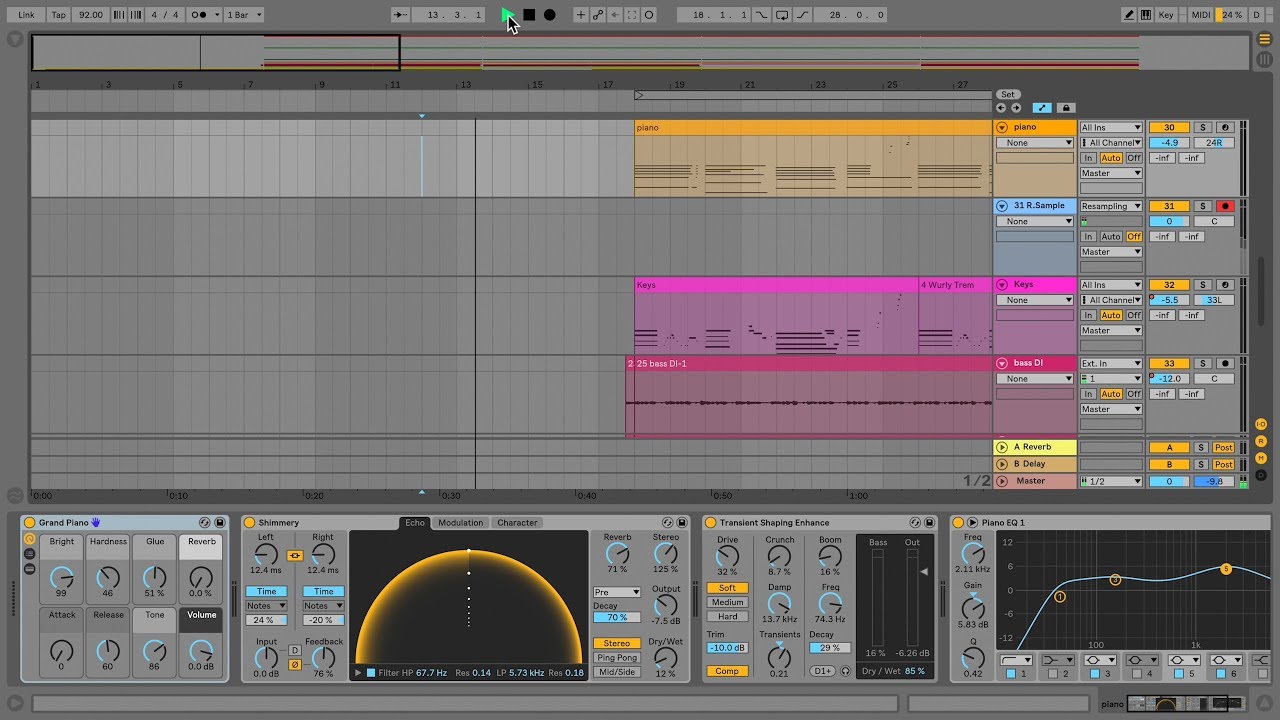
Task: Fold the Keys track using its triangle
Action: coord(1002,285)
